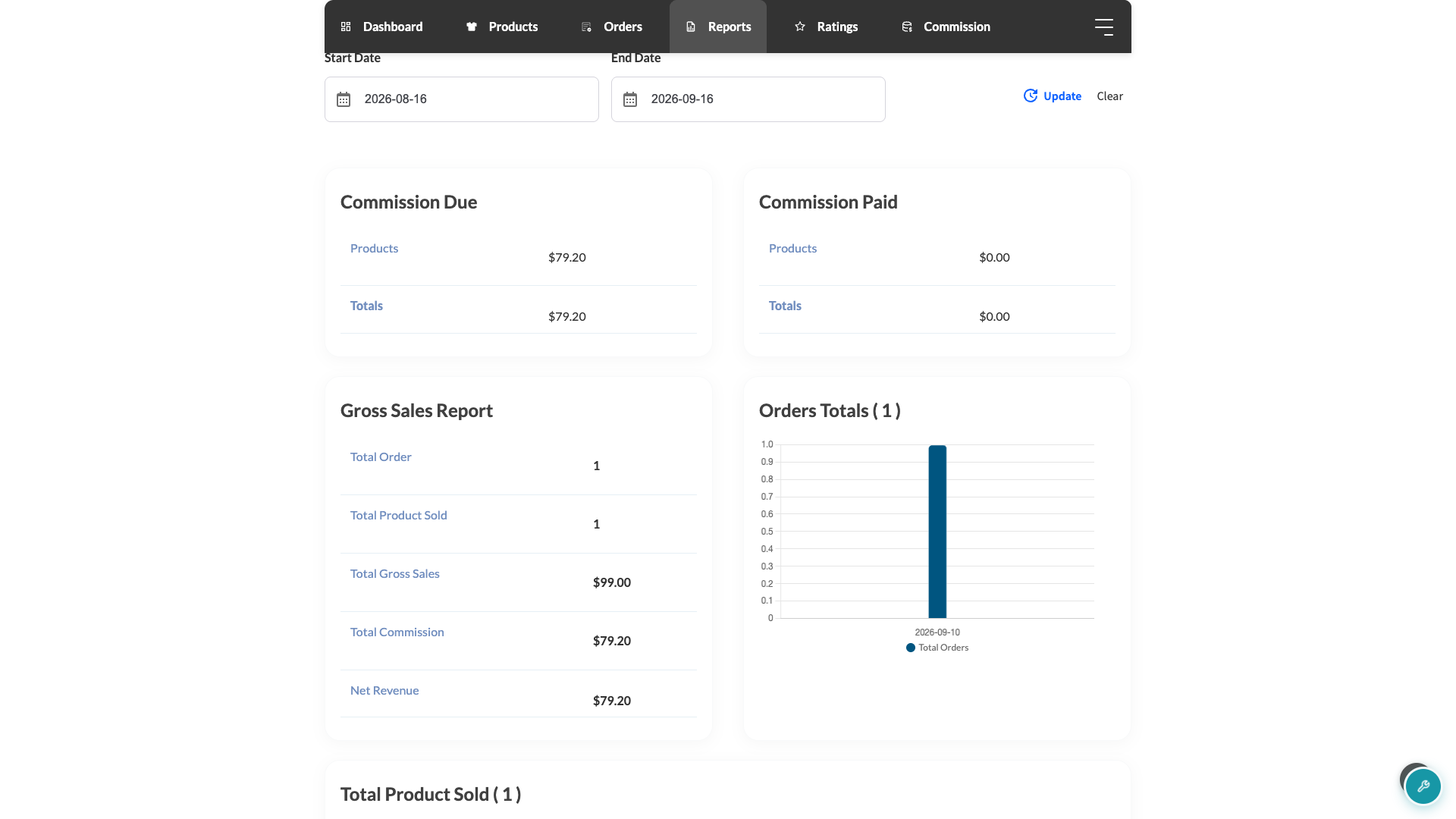Select the Reports tab

[718, 27]
